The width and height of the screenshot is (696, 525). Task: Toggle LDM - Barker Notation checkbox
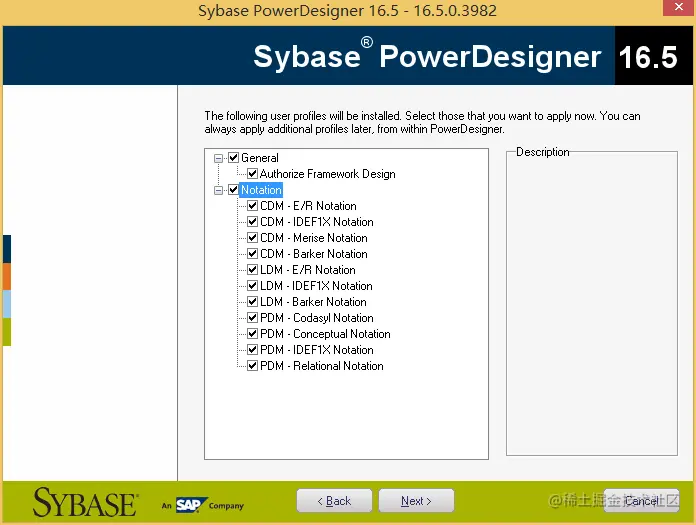(x=253, y=301)
